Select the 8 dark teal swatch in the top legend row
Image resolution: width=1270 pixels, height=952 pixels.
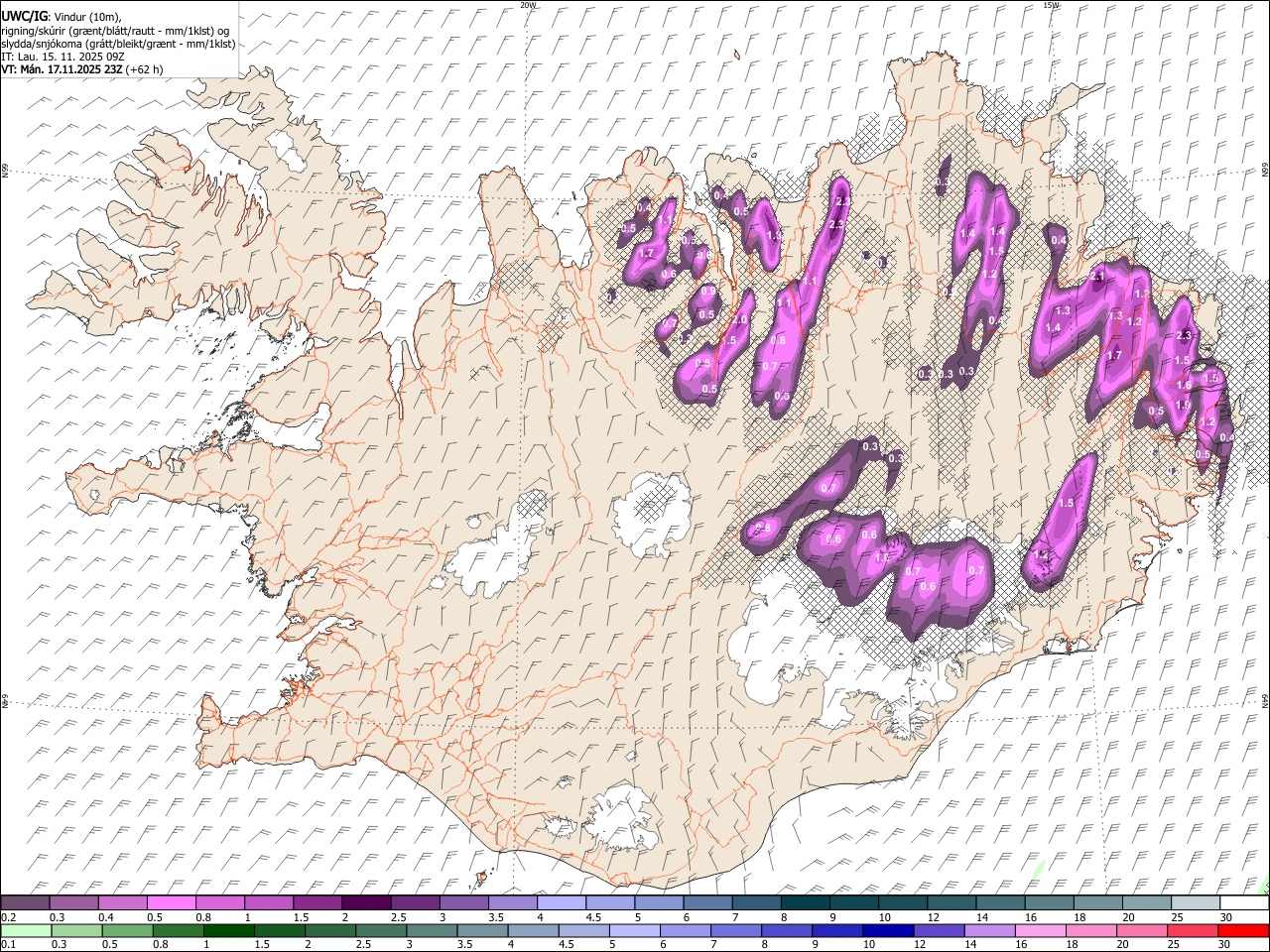[804, 903]
